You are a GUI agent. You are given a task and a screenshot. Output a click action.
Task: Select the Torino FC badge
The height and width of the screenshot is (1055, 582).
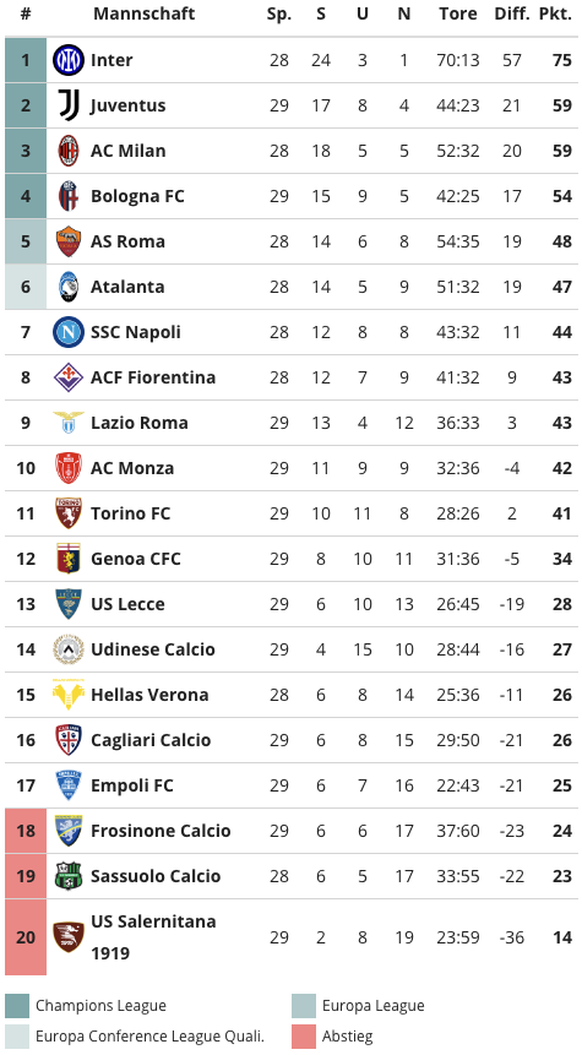pyautogui.click(x=68, y=513)
